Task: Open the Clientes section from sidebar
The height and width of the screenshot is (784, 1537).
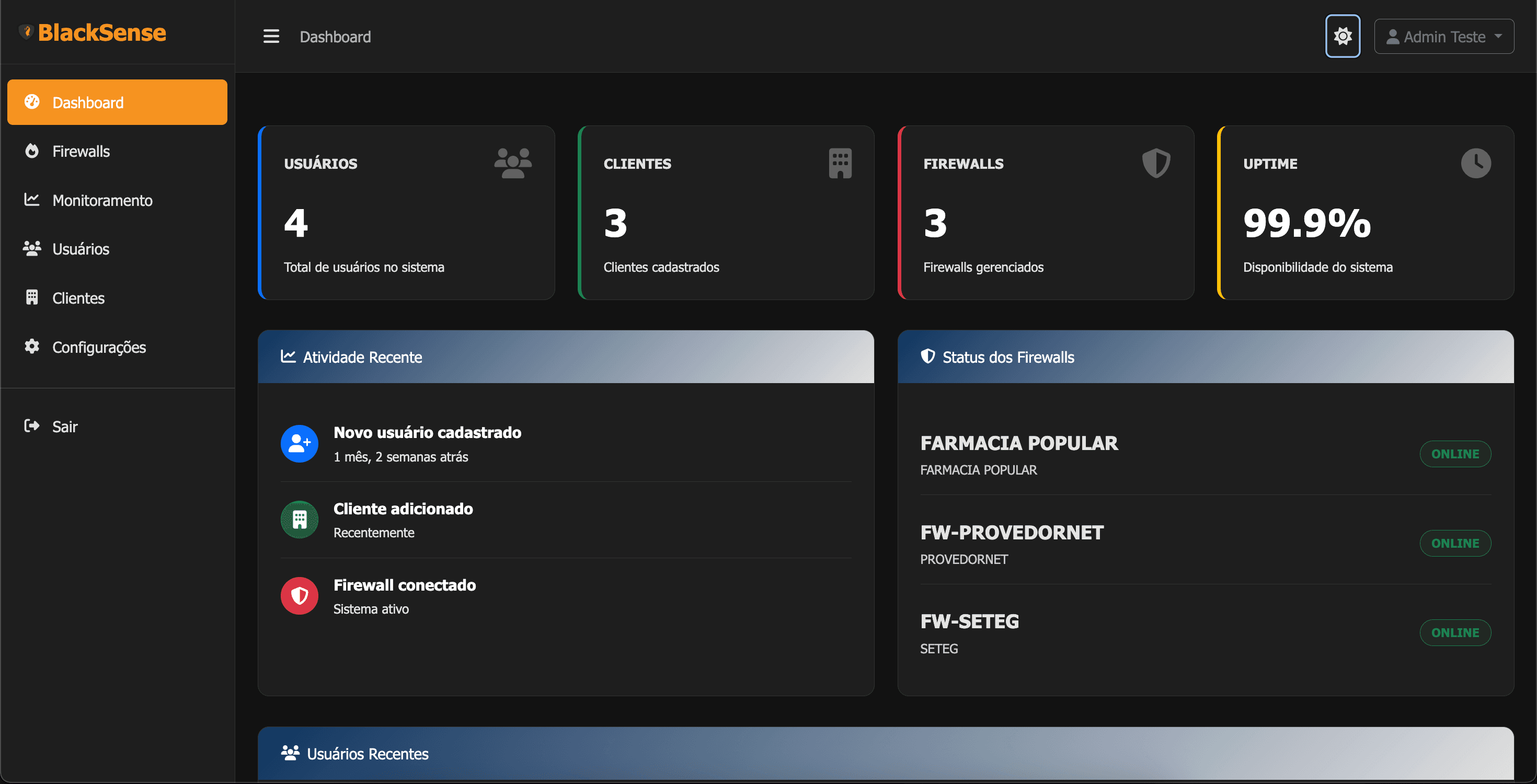Action: coord(78,298)
